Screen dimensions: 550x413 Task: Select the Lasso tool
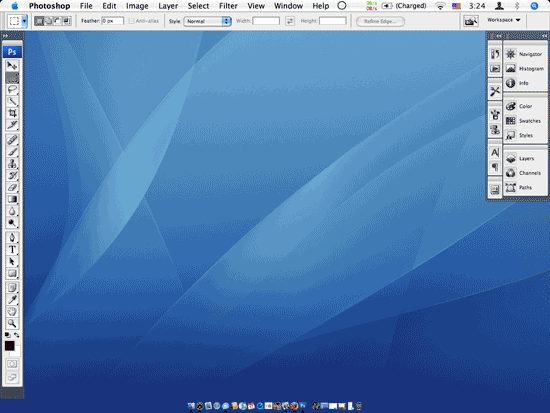tap(12, 89)
